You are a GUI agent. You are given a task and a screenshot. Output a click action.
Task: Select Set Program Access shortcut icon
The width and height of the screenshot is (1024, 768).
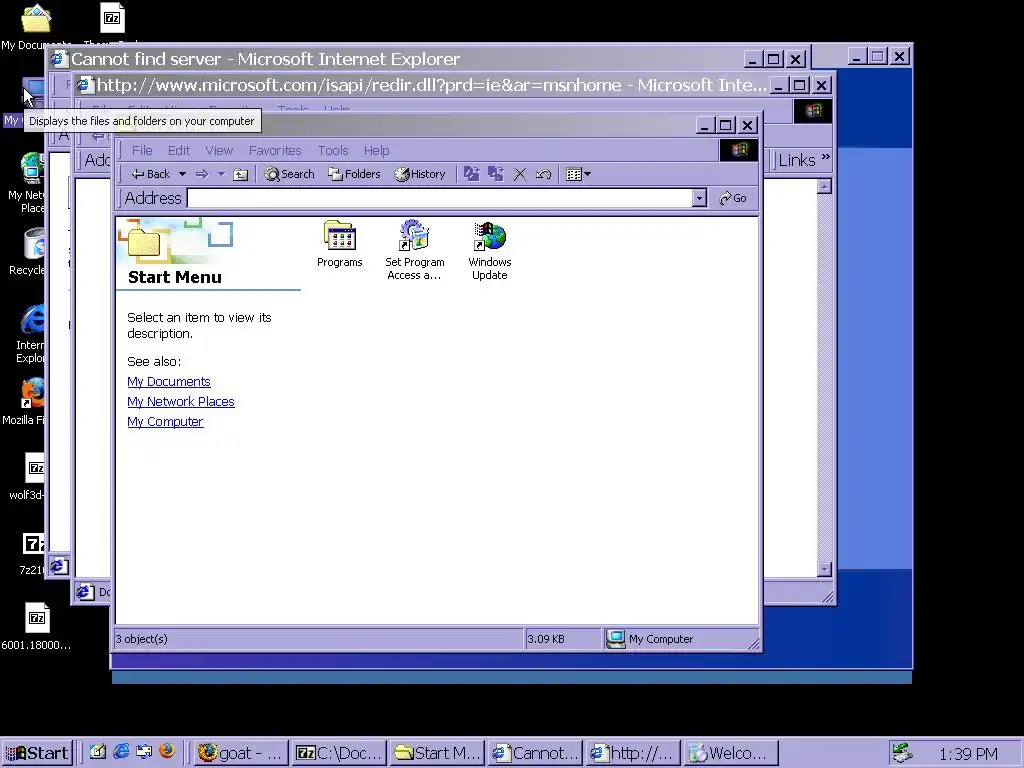click(x=415, y=250)
